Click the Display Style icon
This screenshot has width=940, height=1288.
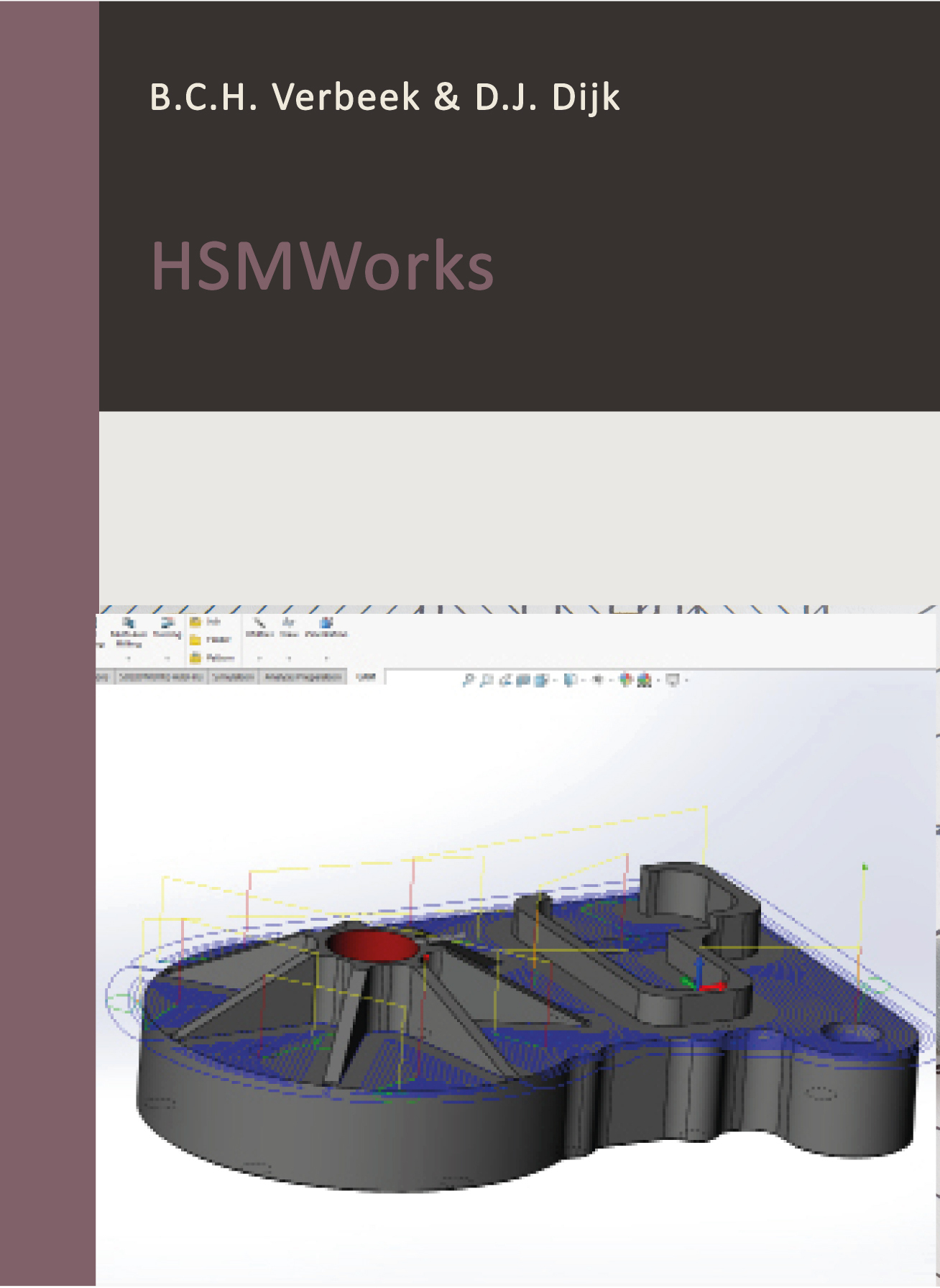[571, 680]
